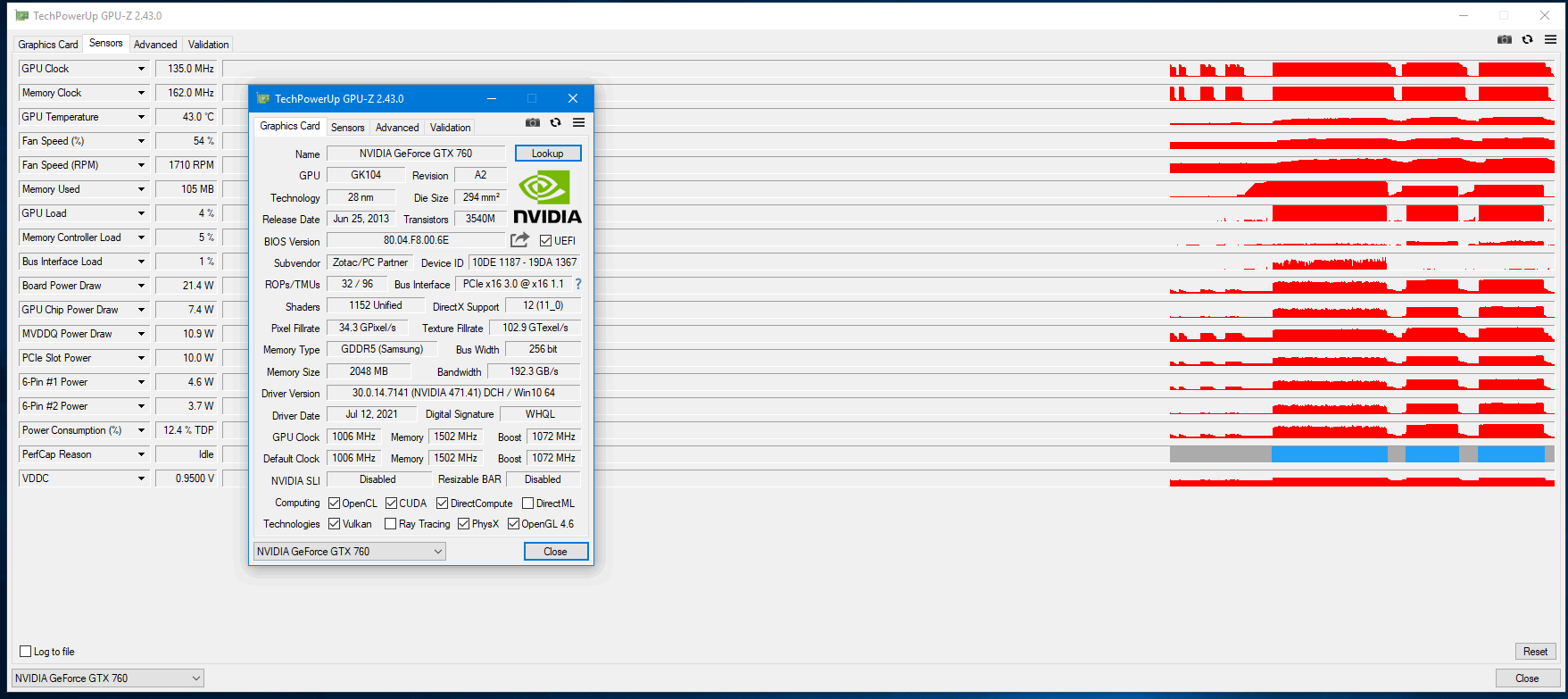Image resolution: width=1568 pixels, height=699 pixels.
Task: Toggle the UEFI checkbox
Action: point(546,241)
